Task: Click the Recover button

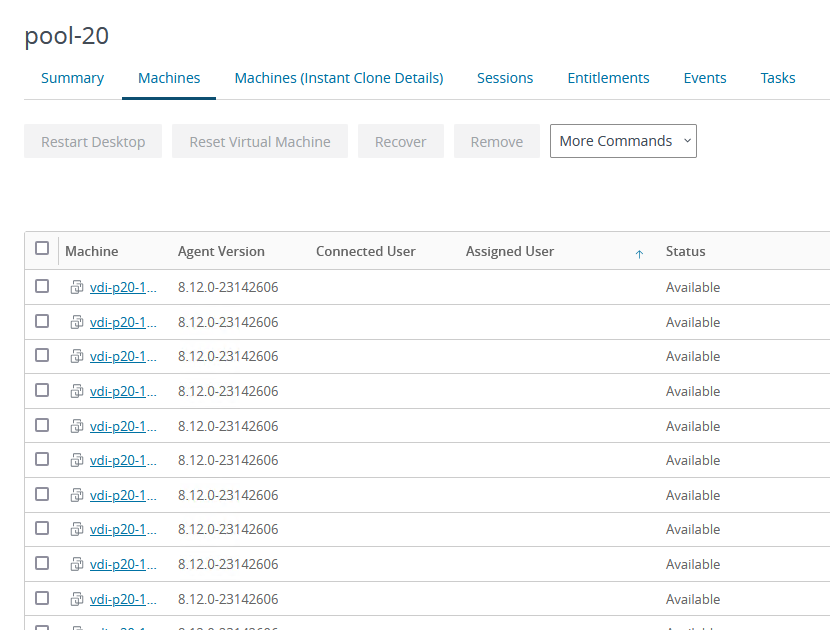Action: click(401, 141)
